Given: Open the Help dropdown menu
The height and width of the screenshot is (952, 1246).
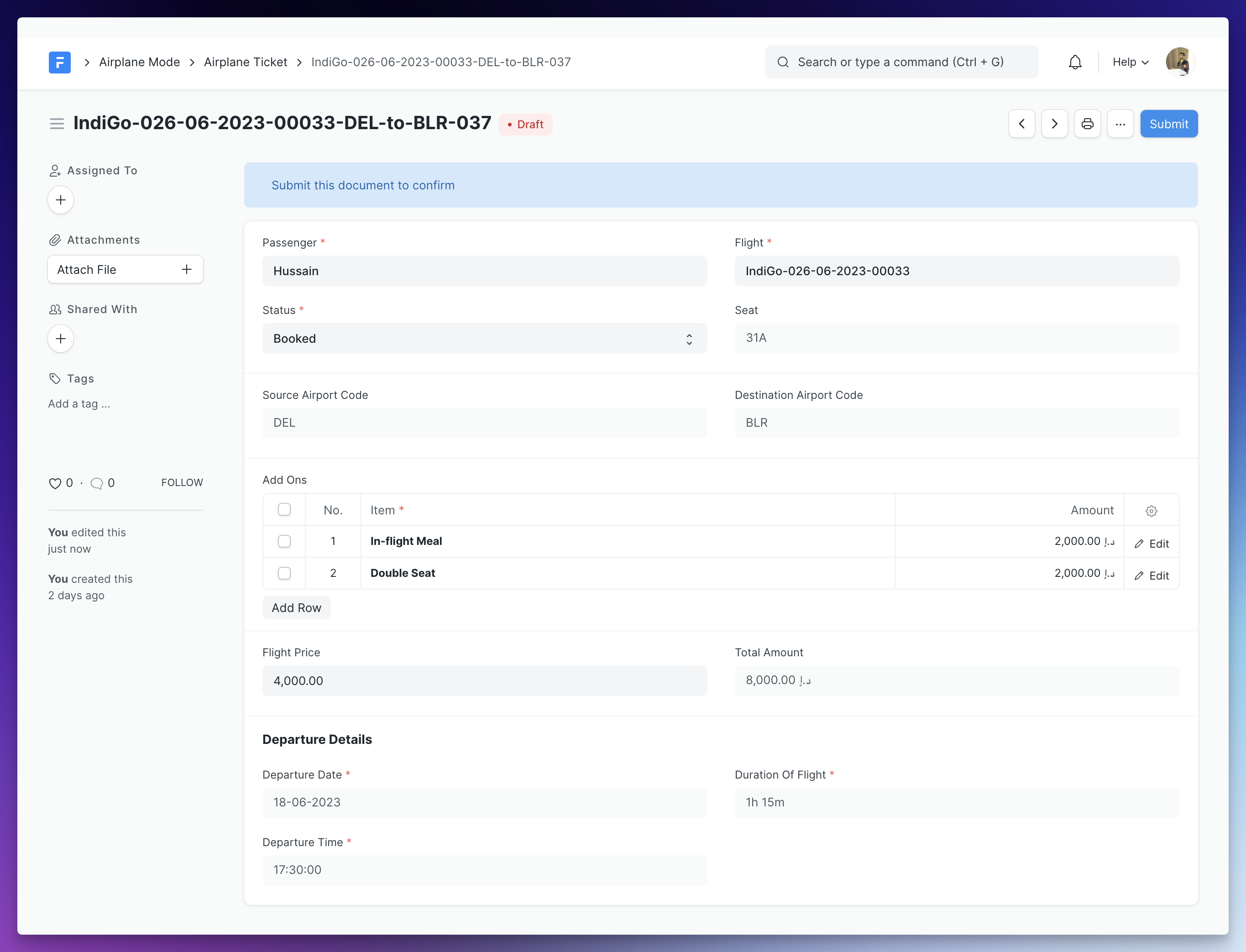Looking at the screenshot, I should click(x=1131, y=62).
